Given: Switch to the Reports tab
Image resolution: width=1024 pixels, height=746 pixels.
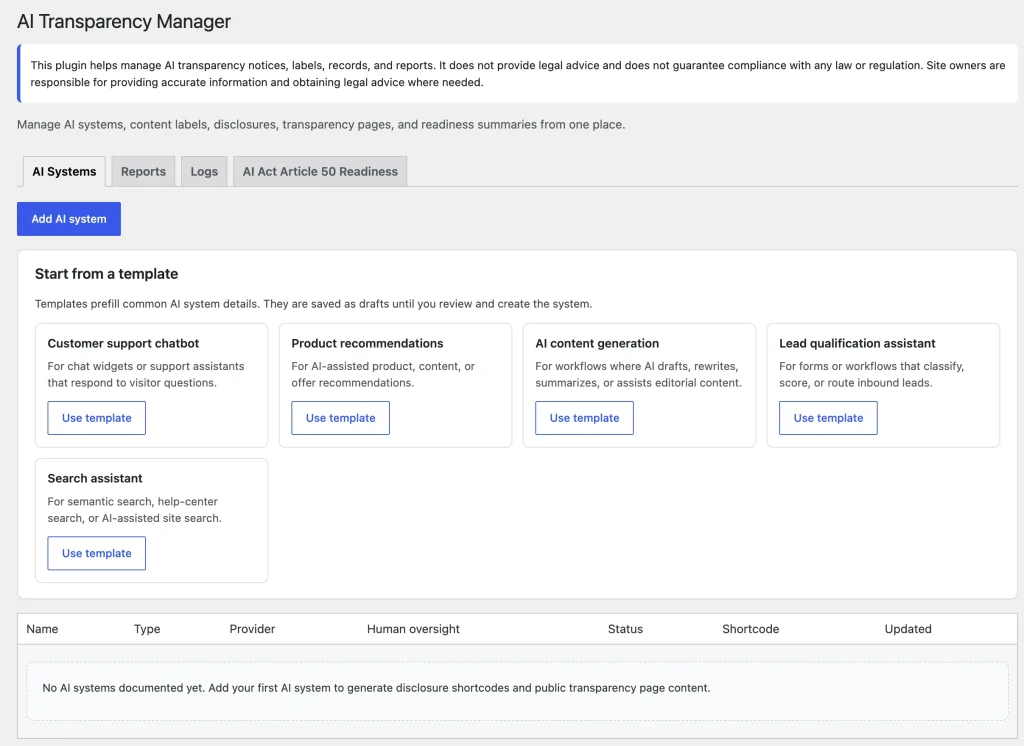Looking at the screenshot, I should pos(143,171).
